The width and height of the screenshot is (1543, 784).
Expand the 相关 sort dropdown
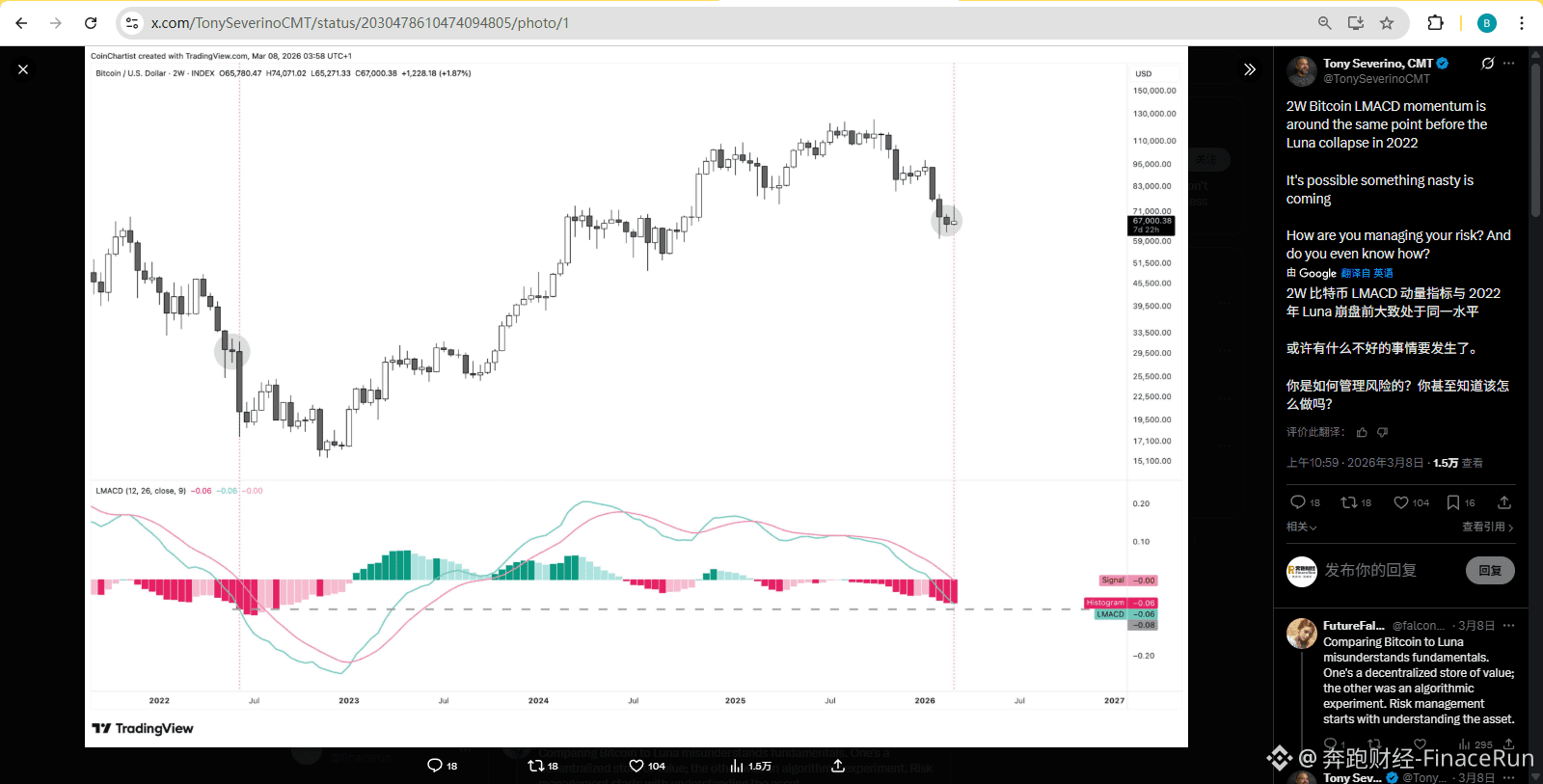click(1302, 527)
